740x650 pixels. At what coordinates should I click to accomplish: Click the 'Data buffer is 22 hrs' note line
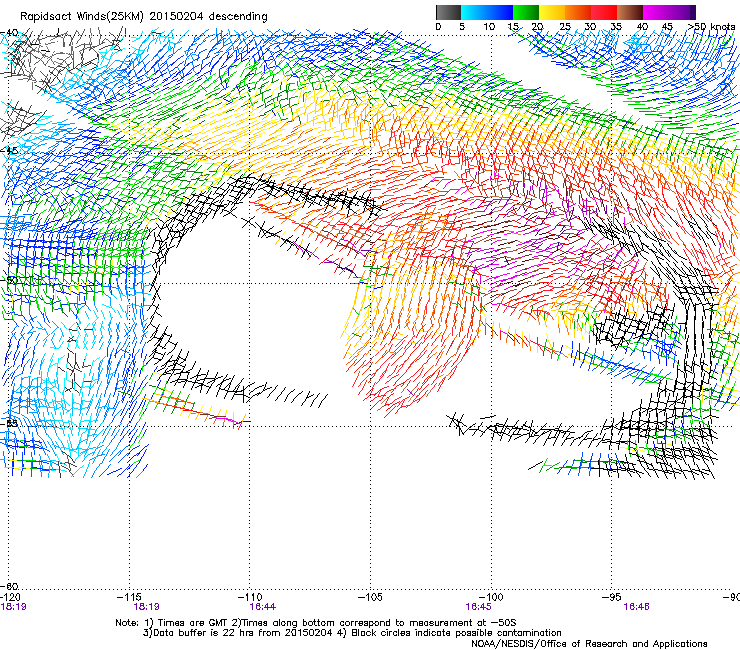tap(353, 633)
